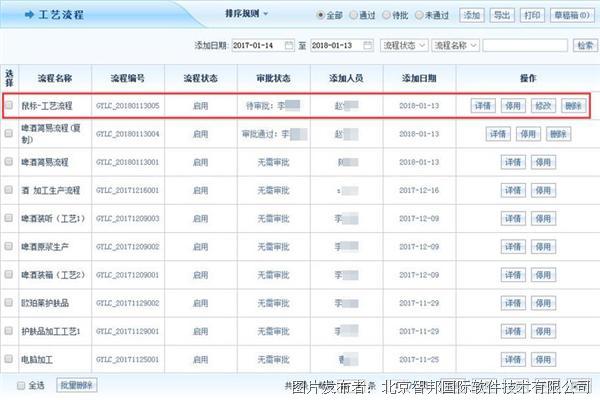Viewport: 600px width, 400px height.
Task: Click the 批量删除 bulk delete button
Action: (77, 385)
